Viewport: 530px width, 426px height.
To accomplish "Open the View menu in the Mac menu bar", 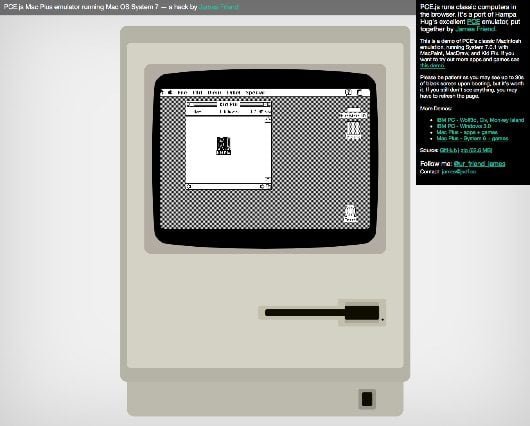I will pos(215,92).
